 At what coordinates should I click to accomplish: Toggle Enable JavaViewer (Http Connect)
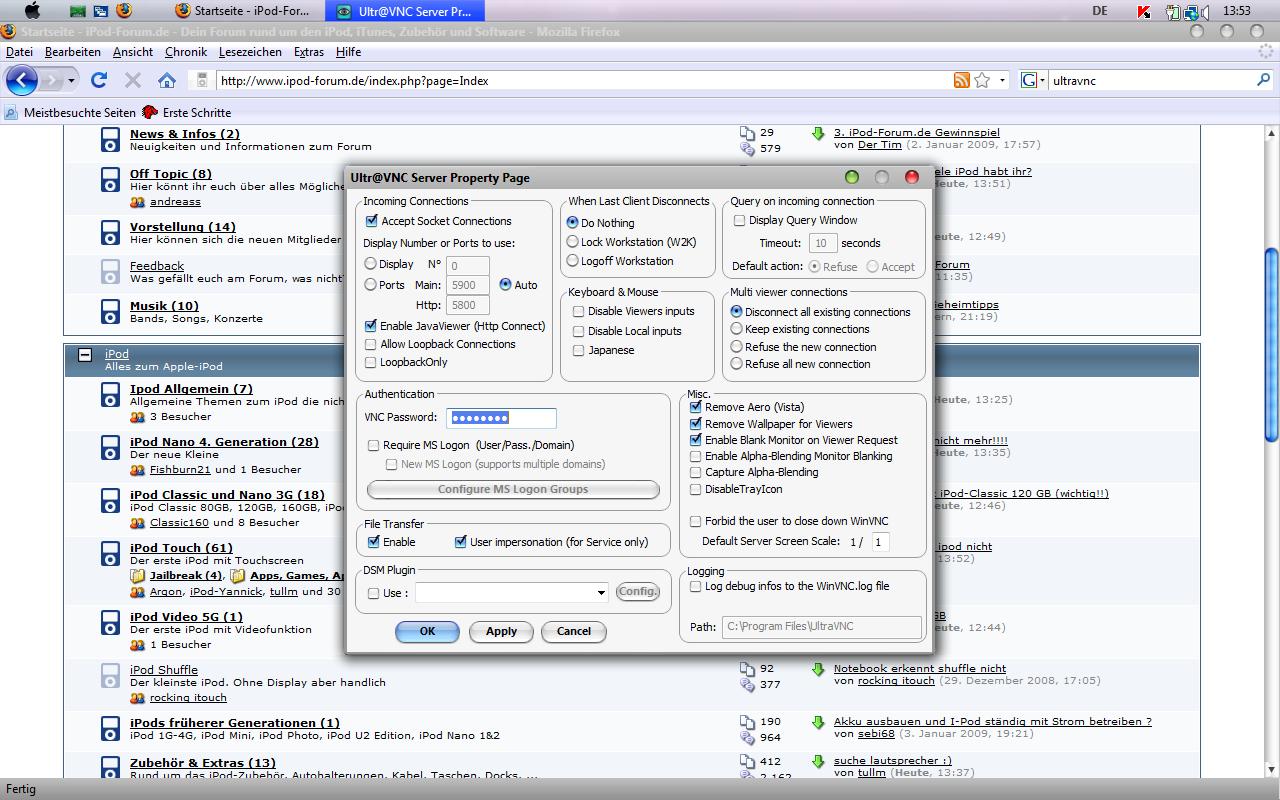pos(371,326)
